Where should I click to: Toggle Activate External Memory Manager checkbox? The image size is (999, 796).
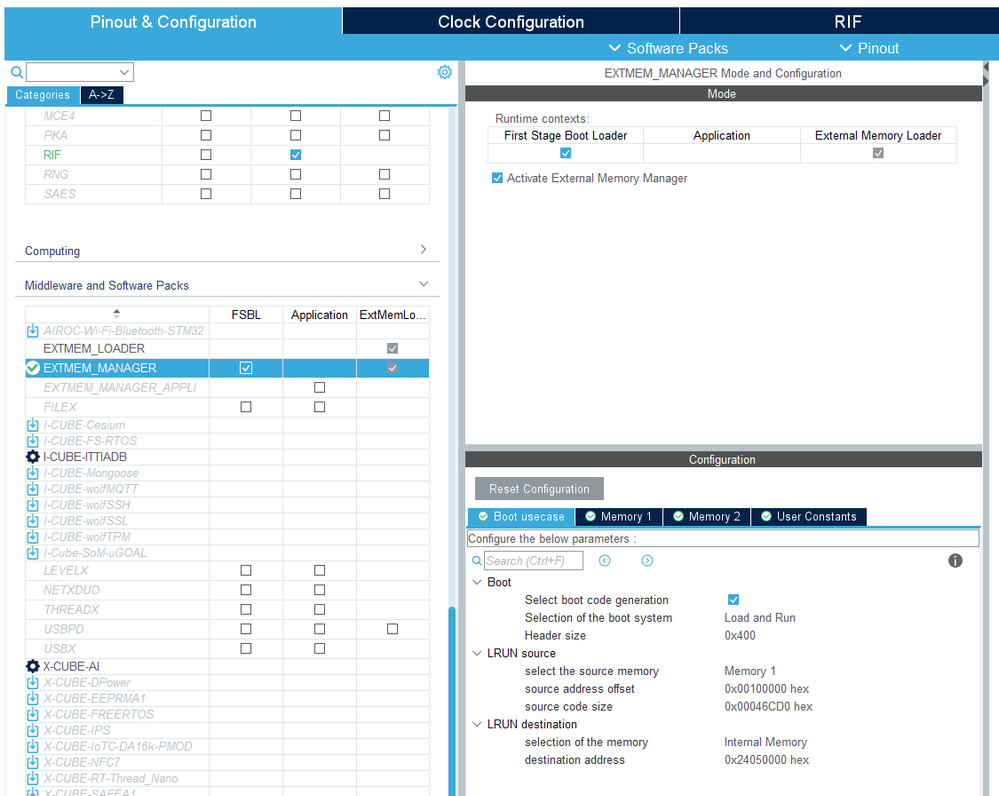[497, 178]
